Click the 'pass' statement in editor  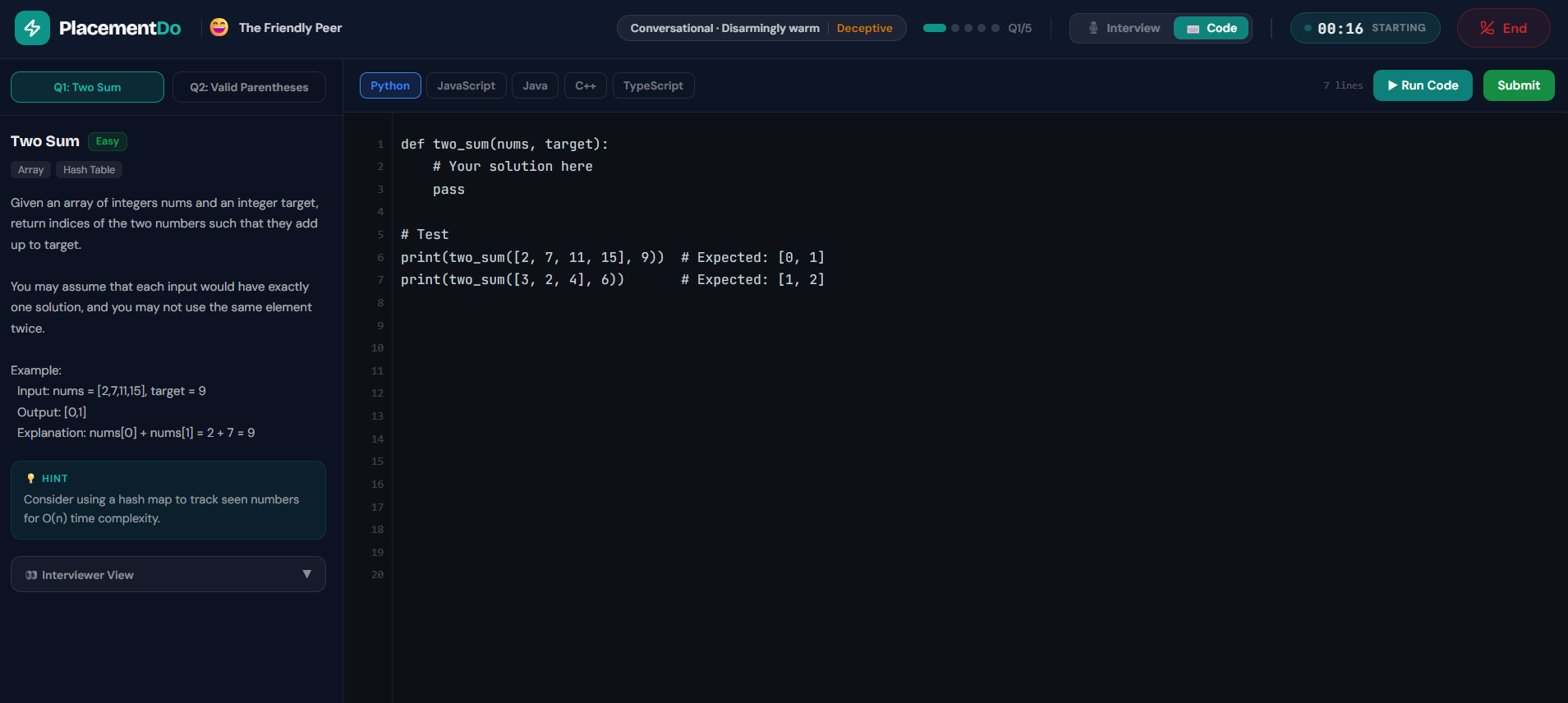pos(448,189)
